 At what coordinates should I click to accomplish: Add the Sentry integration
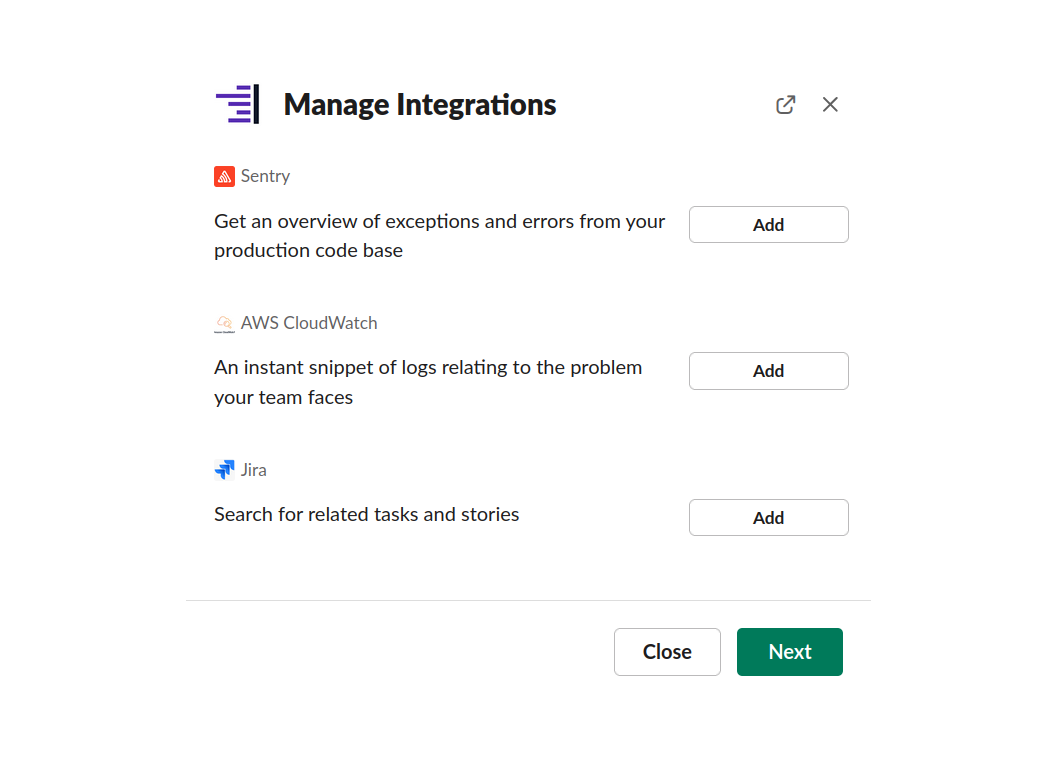pos(769,225)
